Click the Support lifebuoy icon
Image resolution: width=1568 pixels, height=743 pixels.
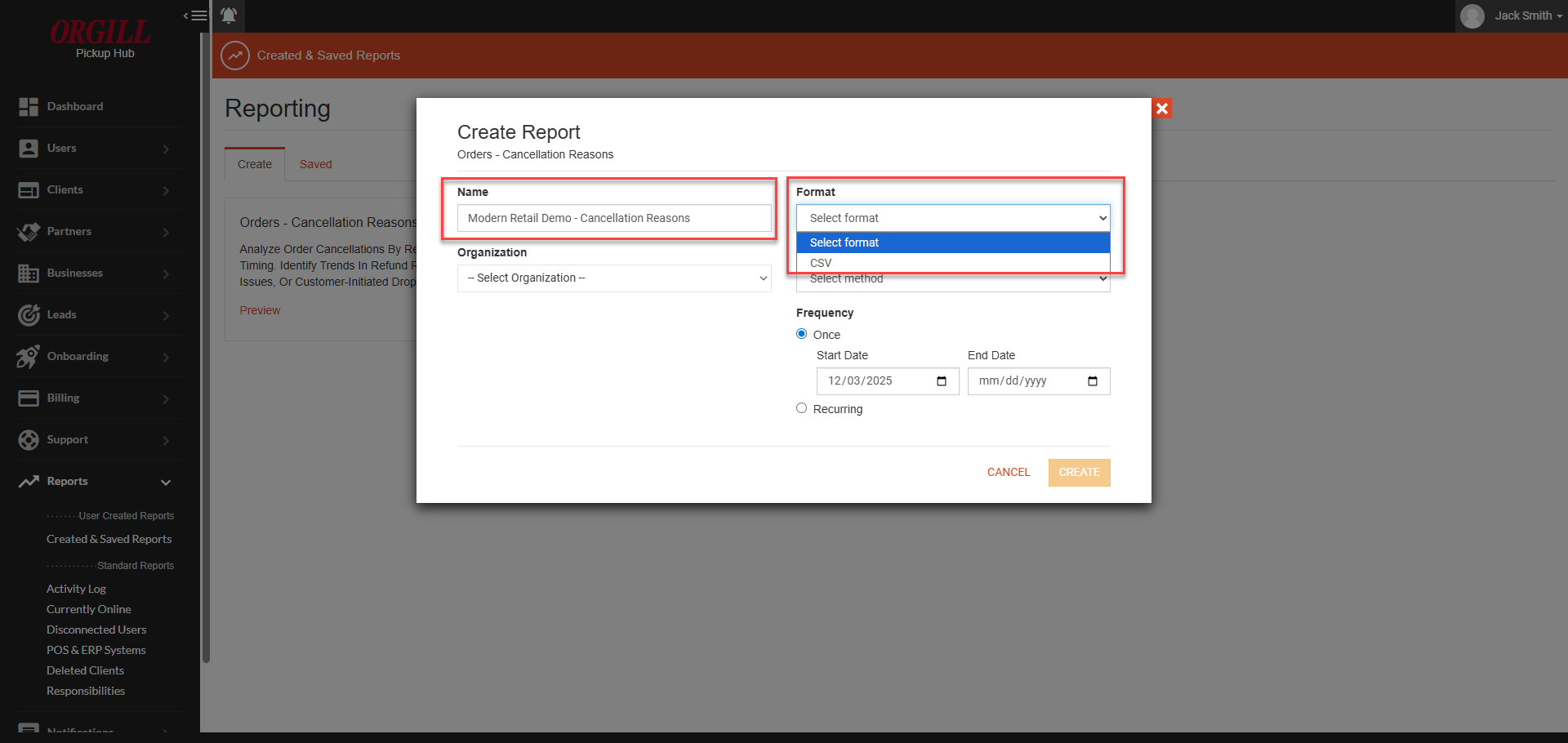pos(29,439)
